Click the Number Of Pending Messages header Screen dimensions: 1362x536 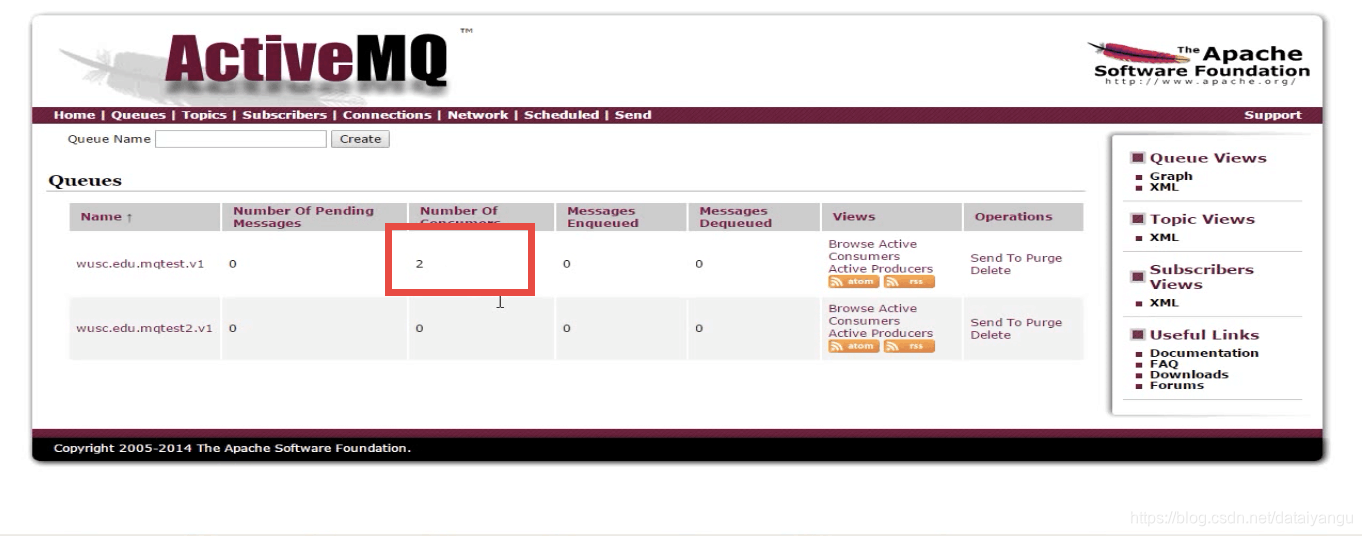303,217
